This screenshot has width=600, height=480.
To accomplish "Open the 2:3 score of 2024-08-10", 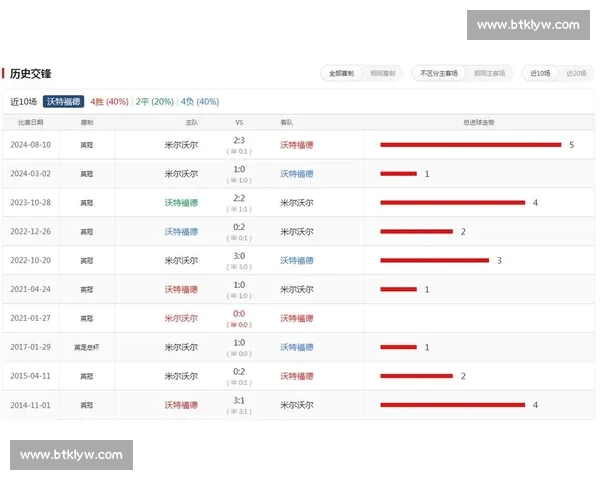I will (x=239, y=140).
